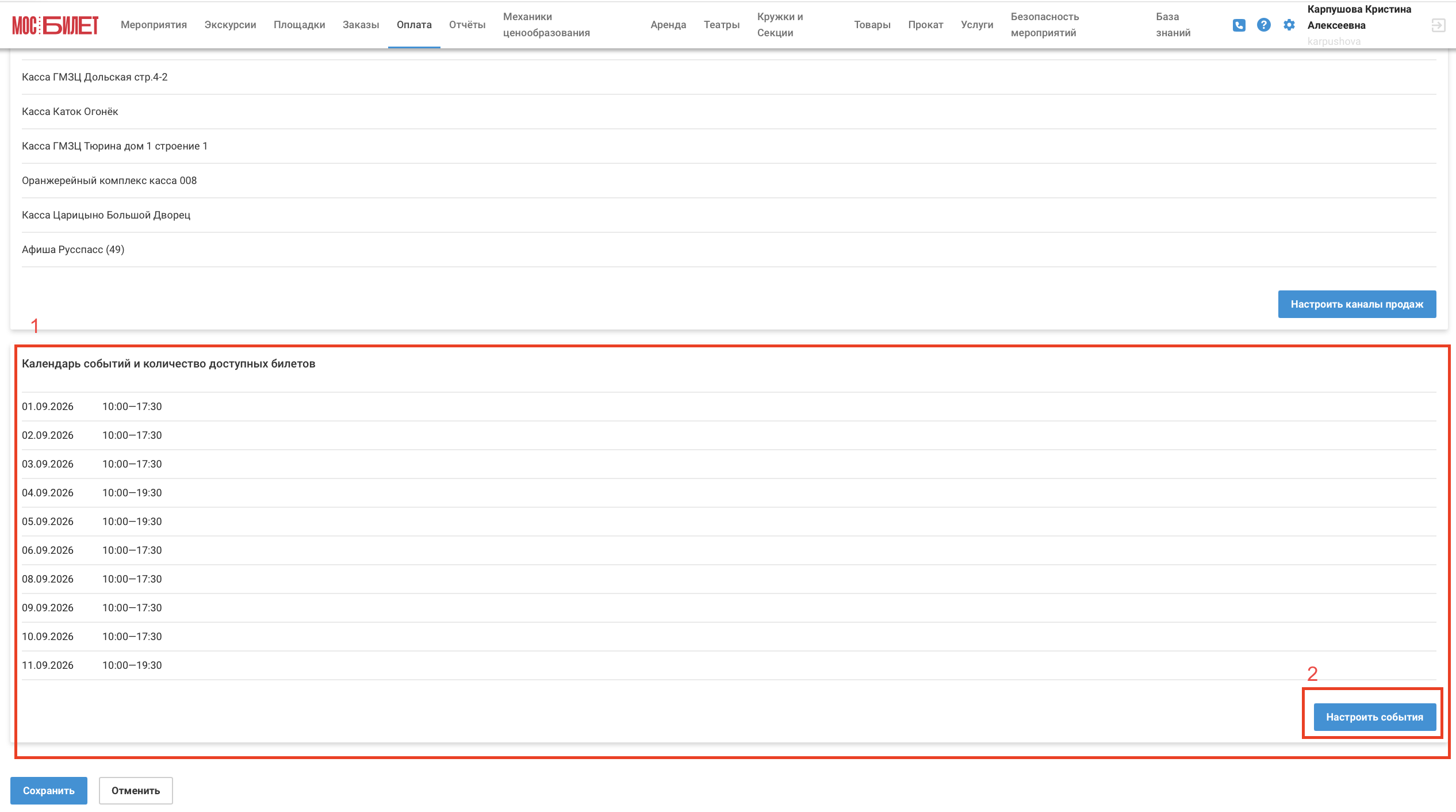
Task: Open the База знаний section
Action: [1173, 25]
